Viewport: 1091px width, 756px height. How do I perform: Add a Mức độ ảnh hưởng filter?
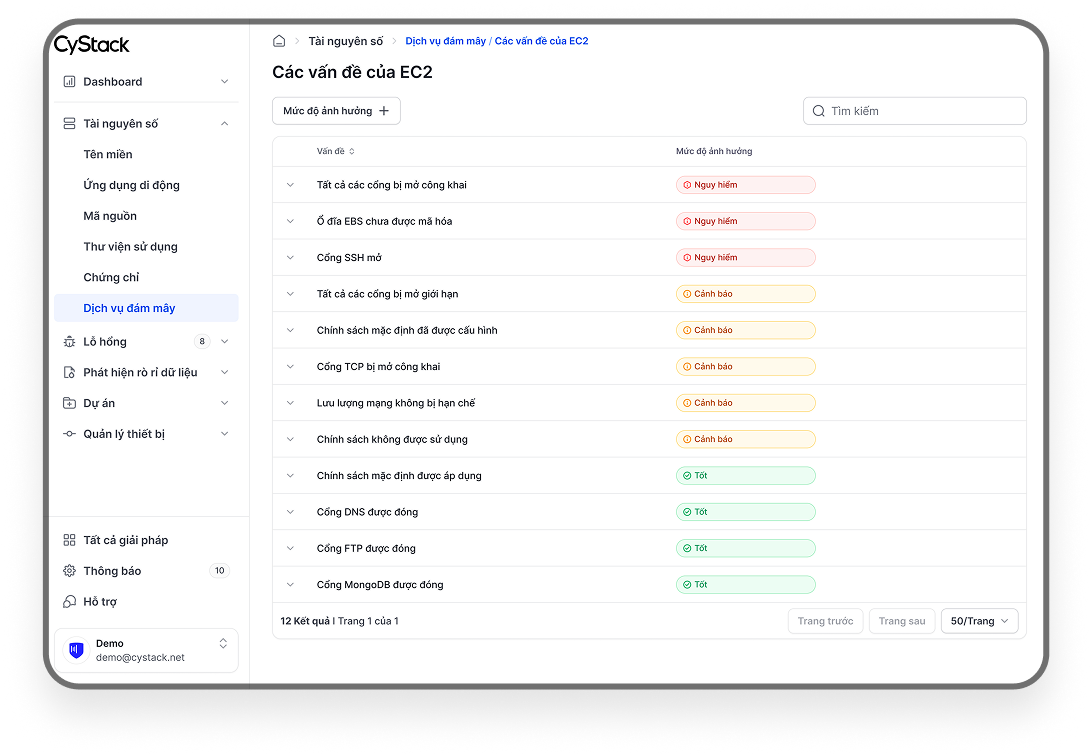(x=336, y=111)
